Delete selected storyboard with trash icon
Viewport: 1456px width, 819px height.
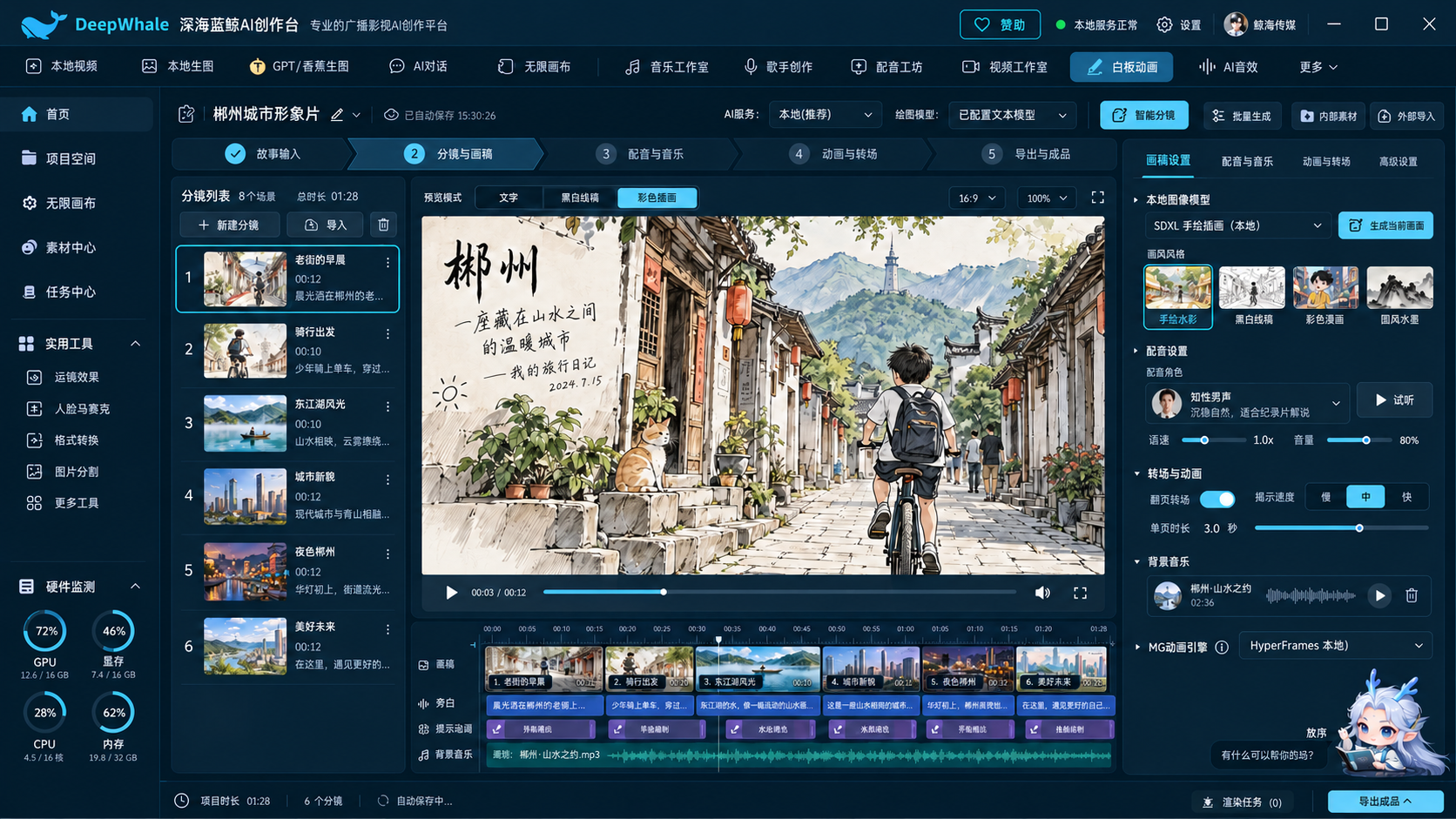coord(383,225)
